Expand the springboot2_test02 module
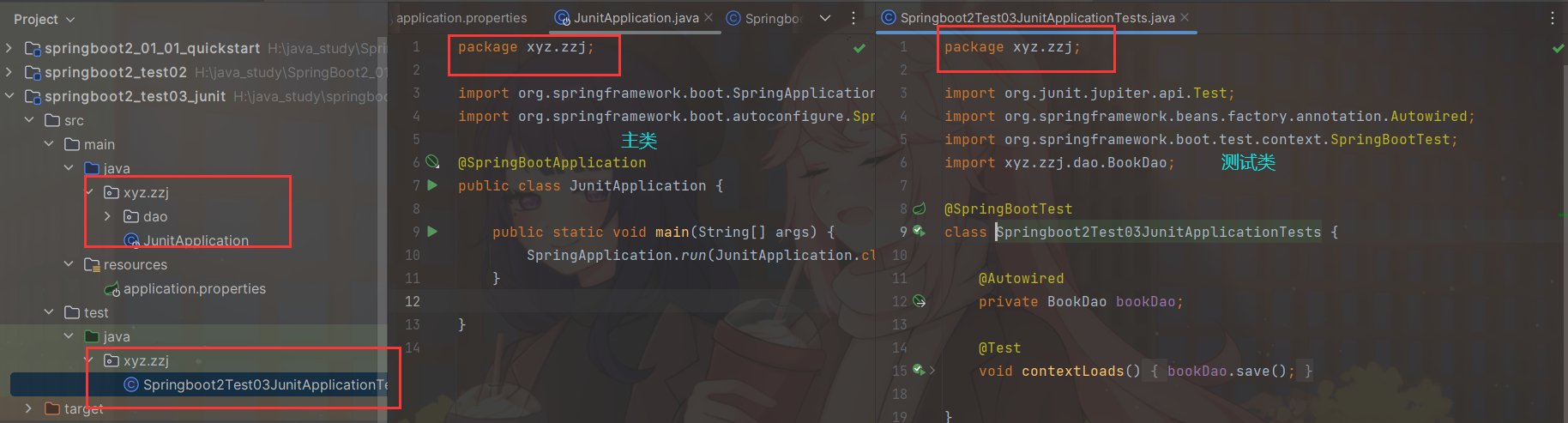 tap(9, 72)
